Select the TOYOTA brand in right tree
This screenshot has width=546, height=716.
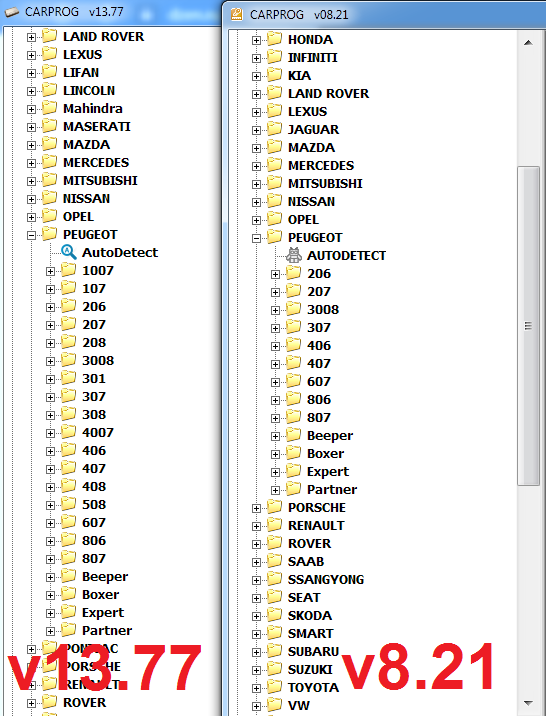coord(313,687)
